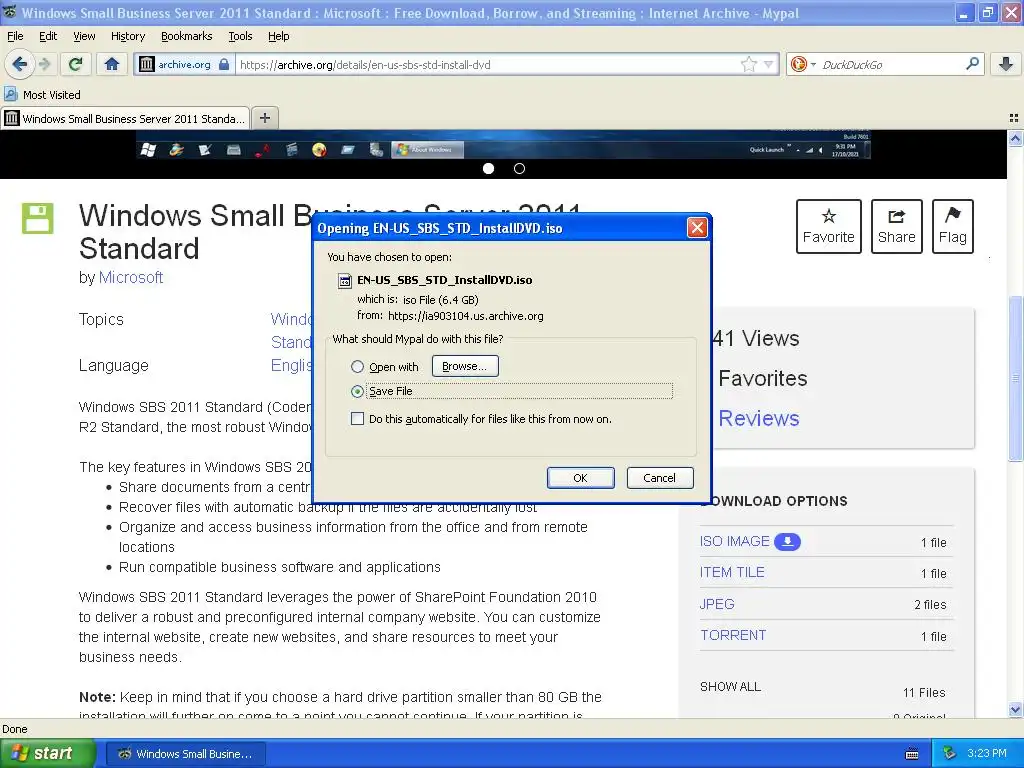The image size is (1024, 768).
Task: Open the Microsoft creator link
Action: 131,278
